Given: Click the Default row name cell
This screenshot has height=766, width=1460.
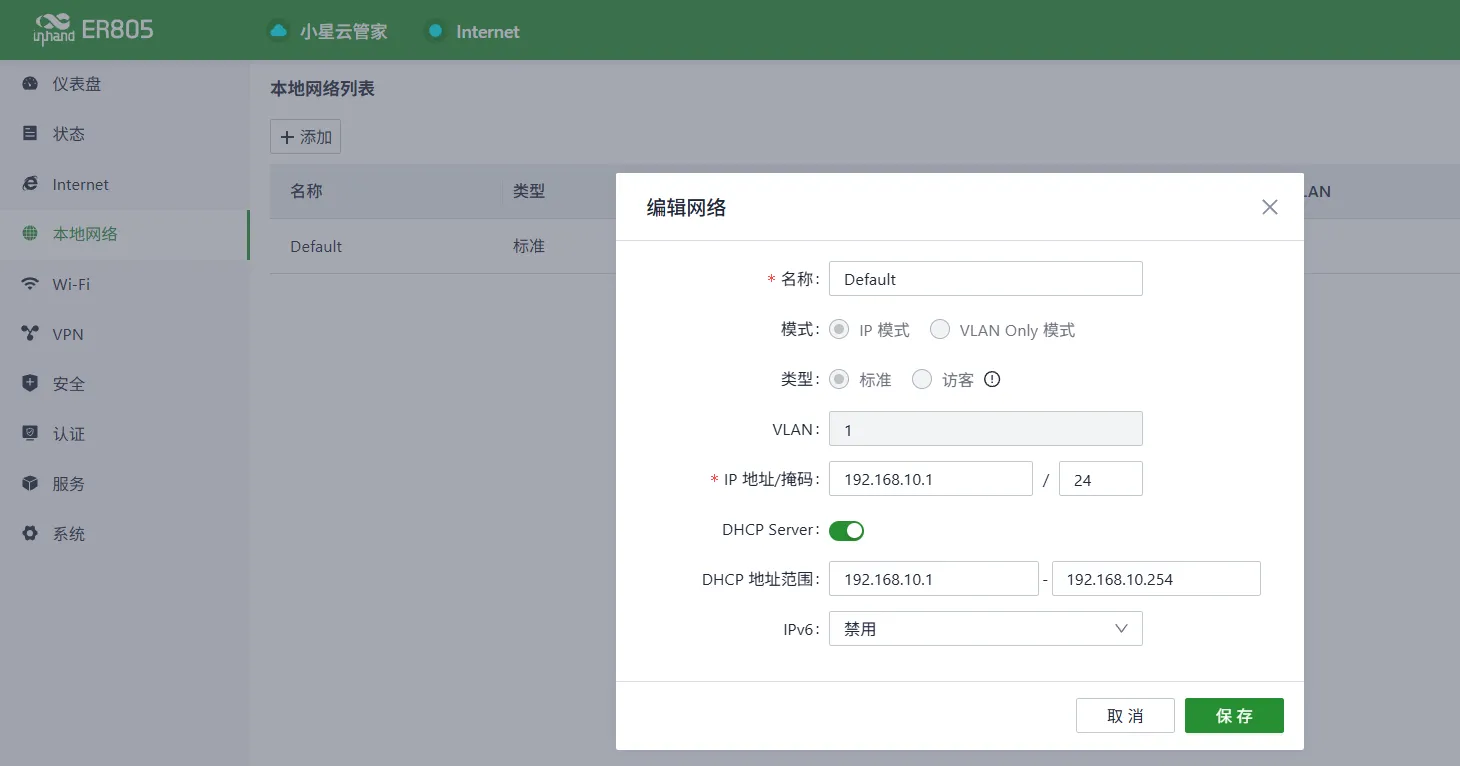Looking at the screenshot, I should [316, 246].
